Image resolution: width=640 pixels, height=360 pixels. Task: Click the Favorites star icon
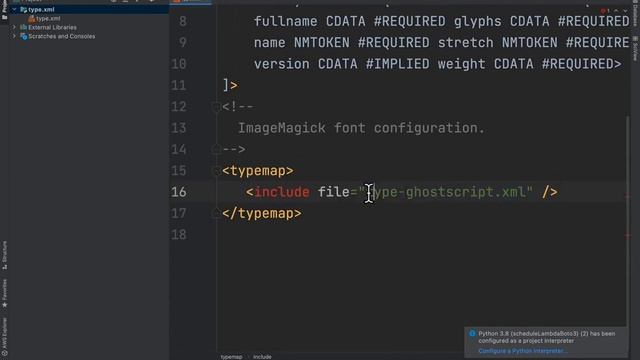click(4, 304)
